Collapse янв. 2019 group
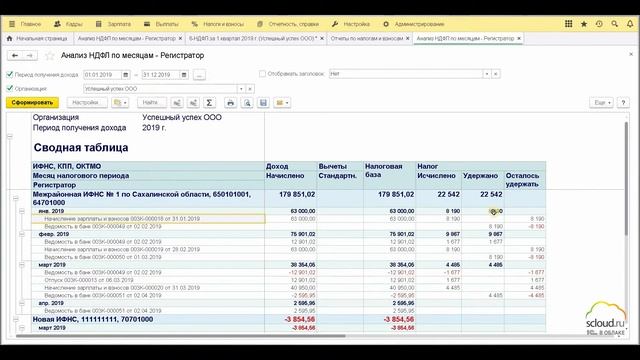 [x=22, y=211]
